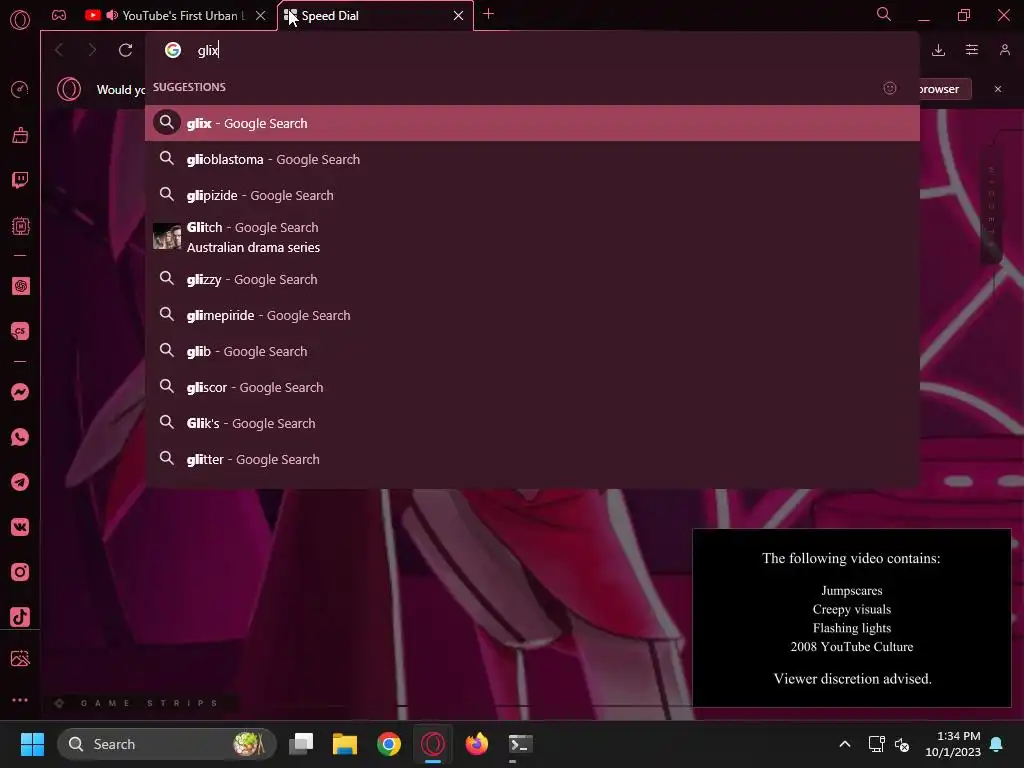Screen dimensions: 1024x768
Task: Click the Google search engine icon
Action: pyautogui.click(x=172, y=50)
